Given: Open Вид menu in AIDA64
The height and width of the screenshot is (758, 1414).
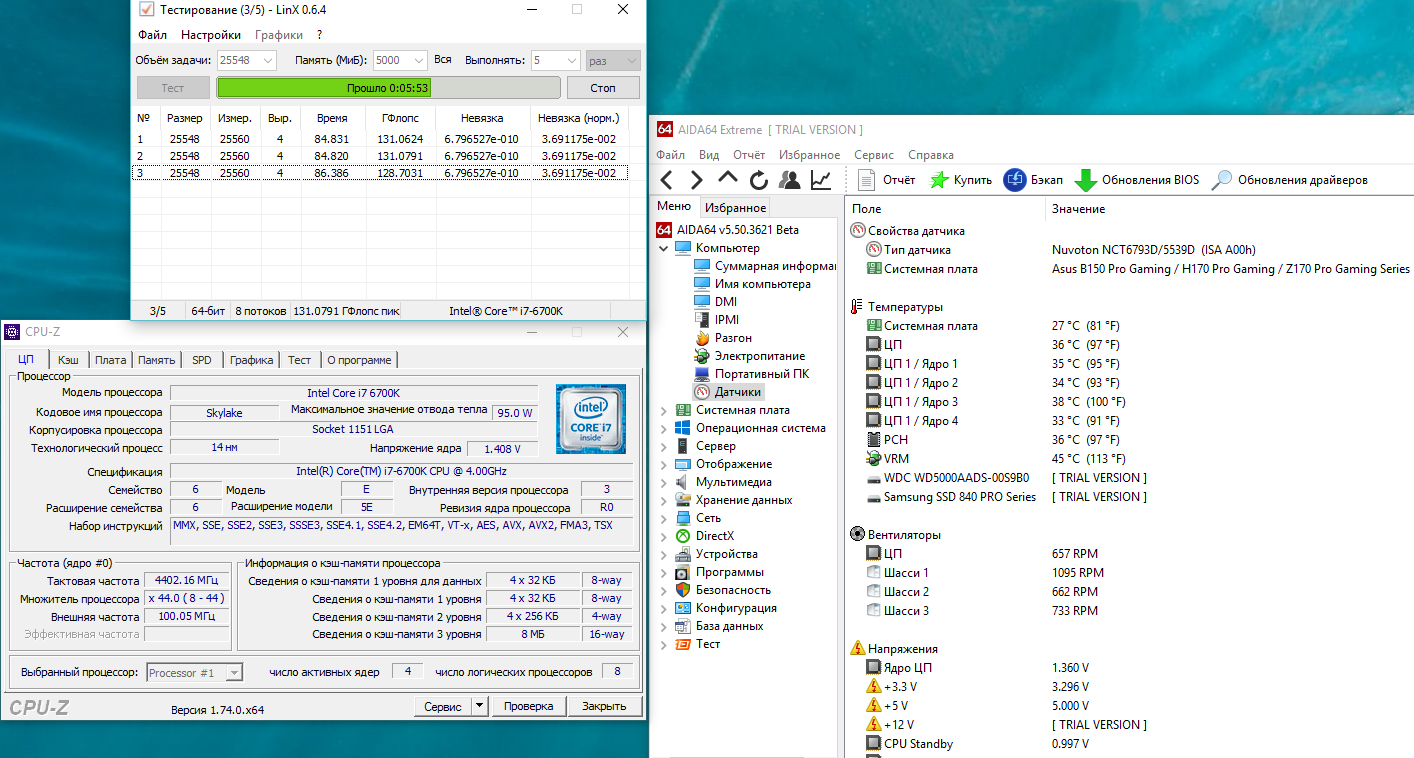Looking at the screenshot, I should pos(709,155).
